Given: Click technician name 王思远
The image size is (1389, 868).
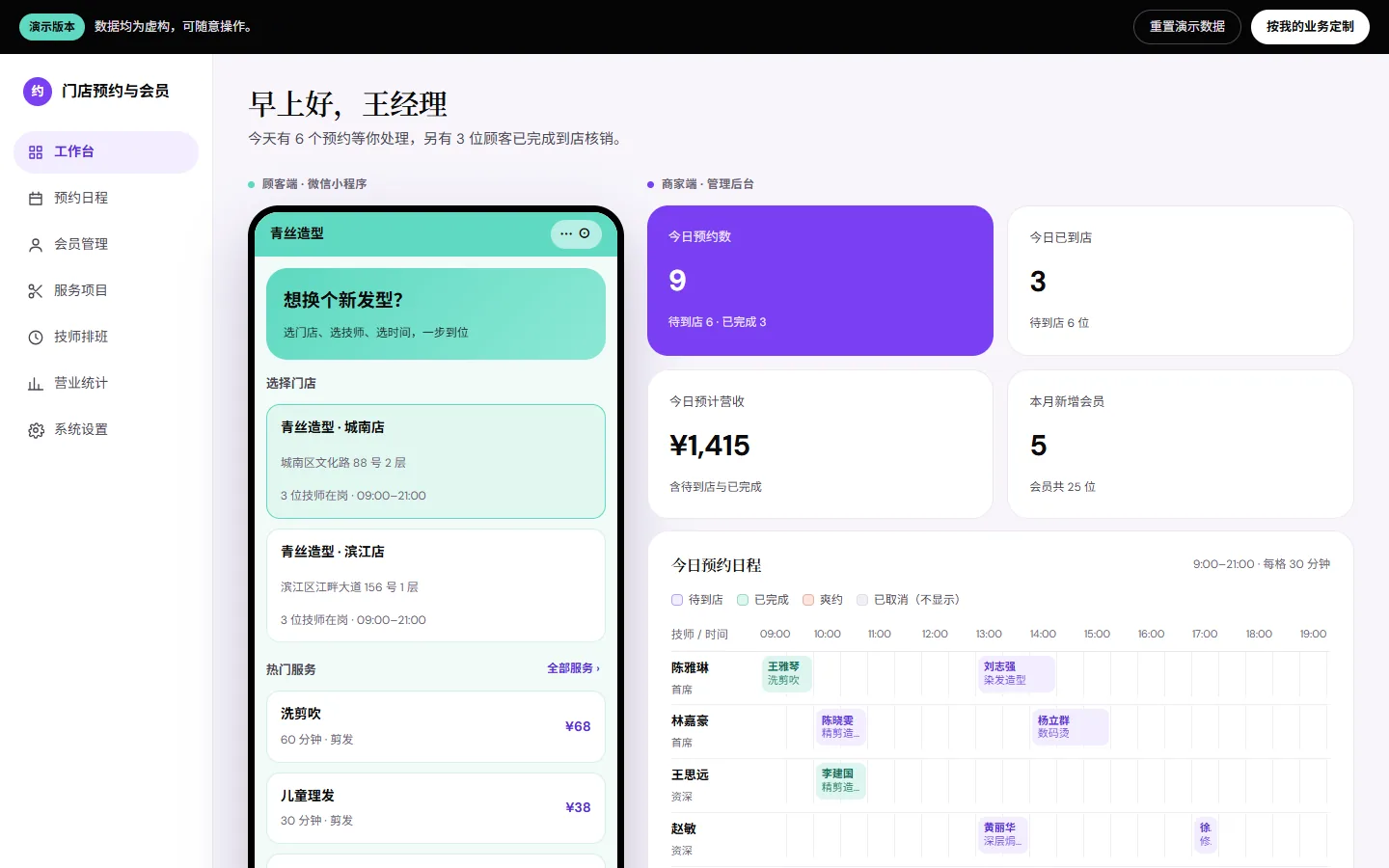Looking at the screenshot, I should (690, 774).
